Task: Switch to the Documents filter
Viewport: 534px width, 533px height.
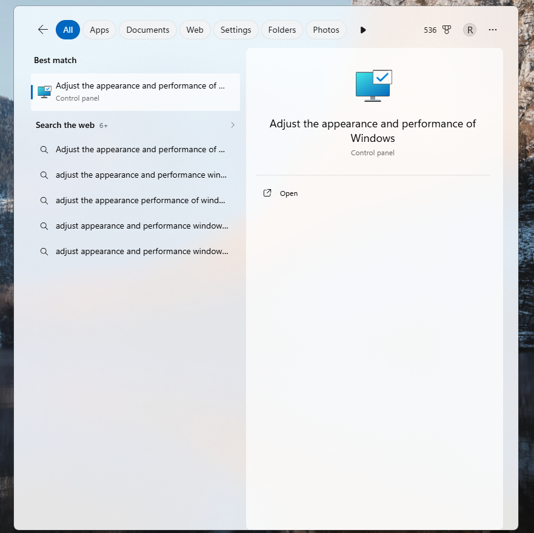Action: point(147,30)
